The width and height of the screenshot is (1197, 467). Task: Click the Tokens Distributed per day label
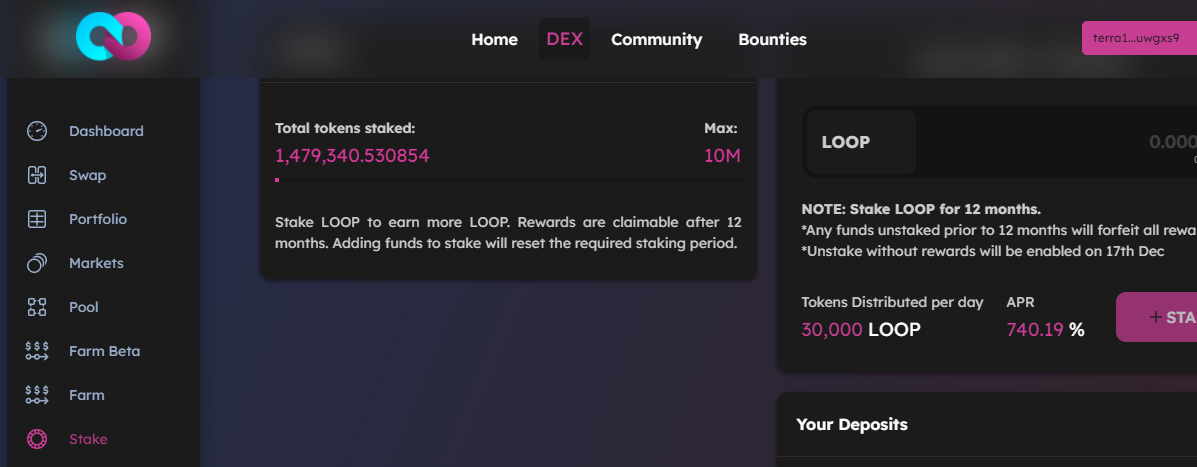pos(892,302)
